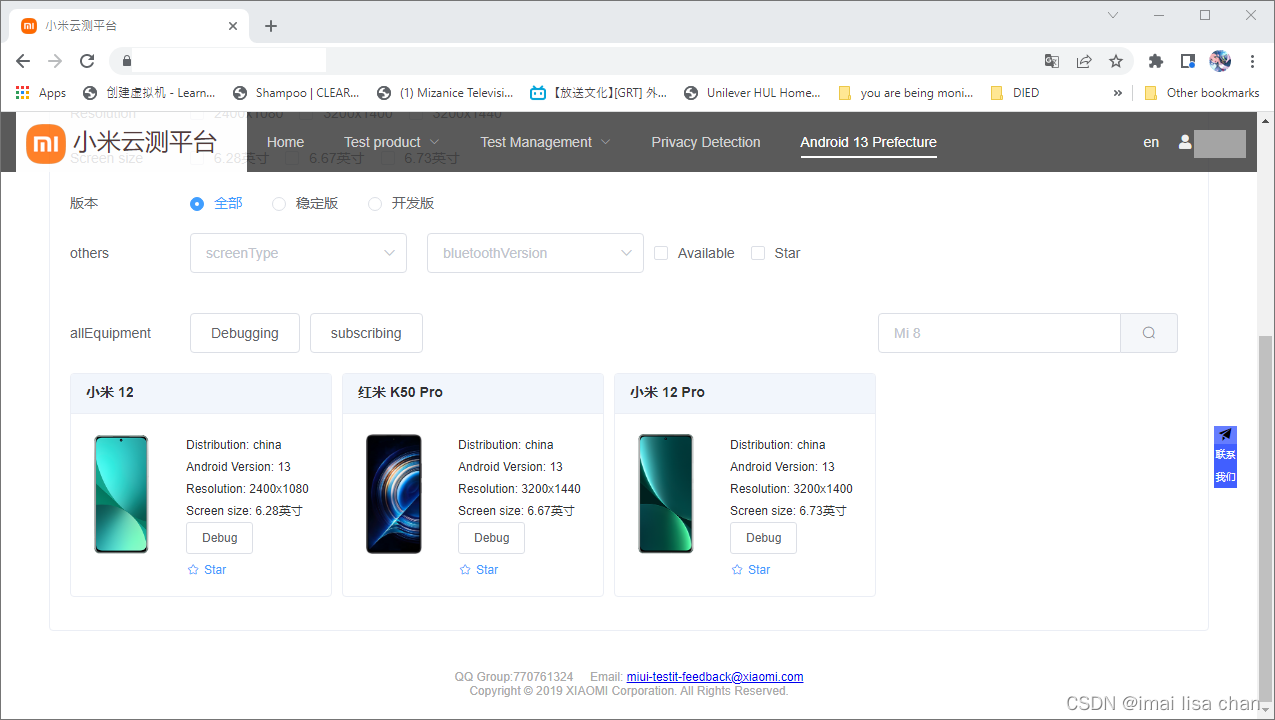Screen dimensions: 1275x720
Task: Open the Chrome three-dot menu
Action: pyautogui.click(x=1252, y=61)
